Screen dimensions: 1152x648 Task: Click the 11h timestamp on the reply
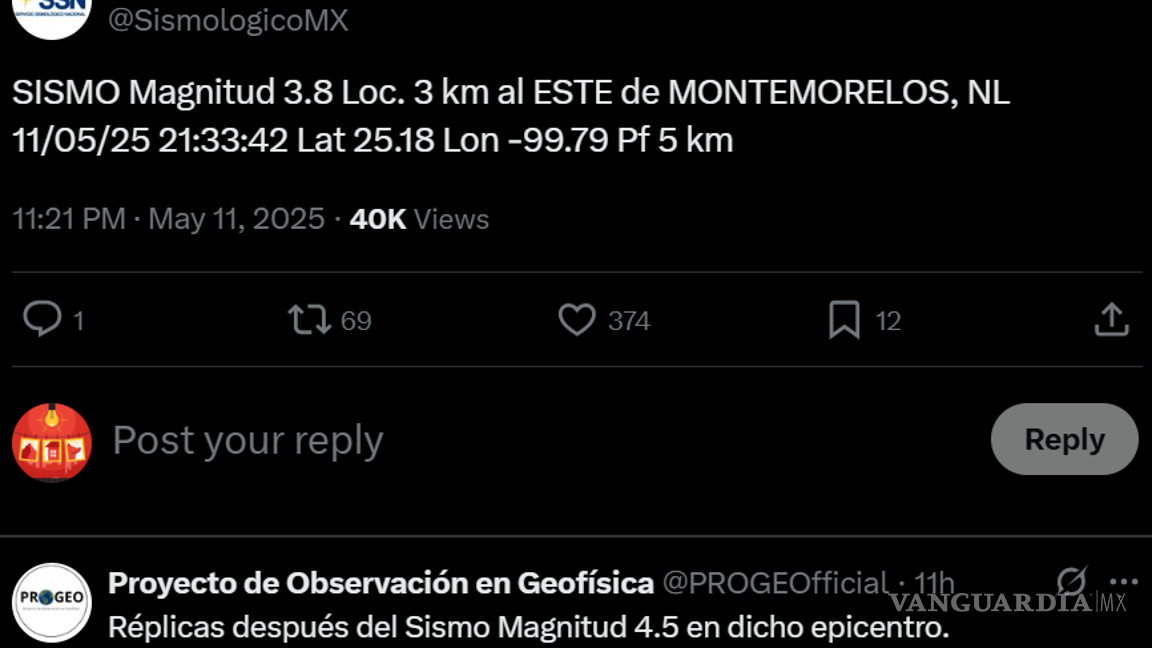click(x=934, y=582)
